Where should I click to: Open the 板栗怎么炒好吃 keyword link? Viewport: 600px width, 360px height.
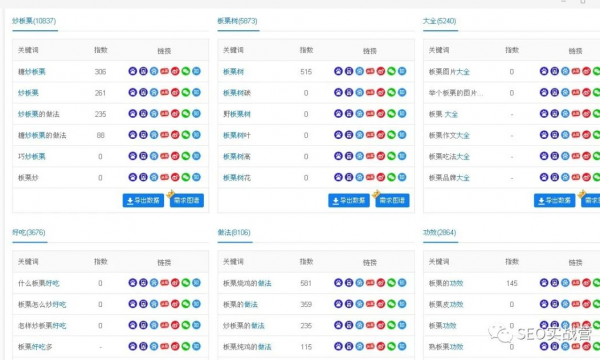42,305
